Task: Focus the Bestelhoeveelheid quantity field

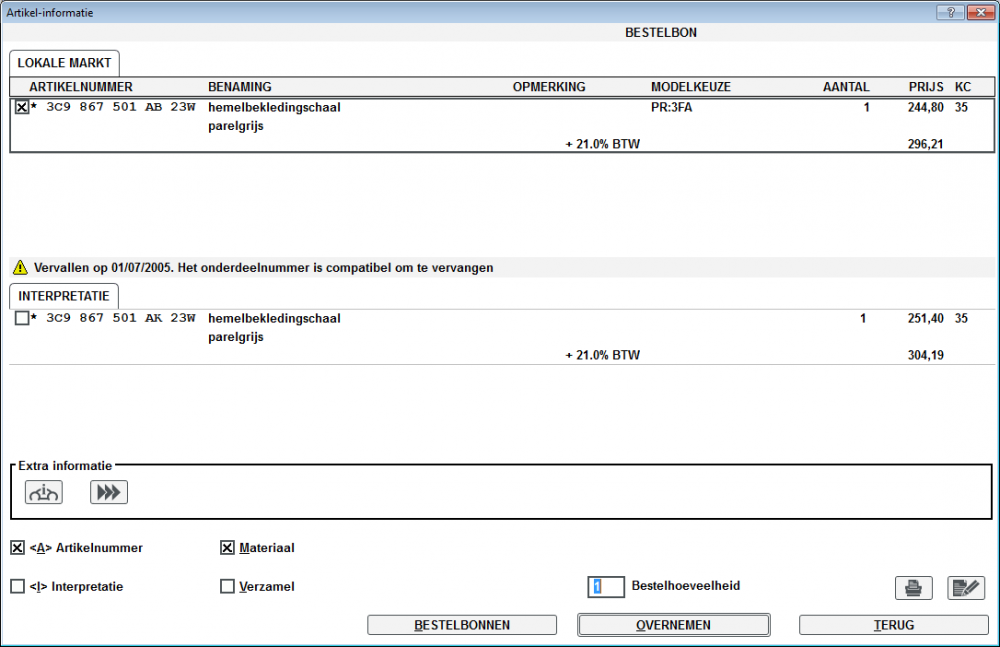Action: point(606,587)
